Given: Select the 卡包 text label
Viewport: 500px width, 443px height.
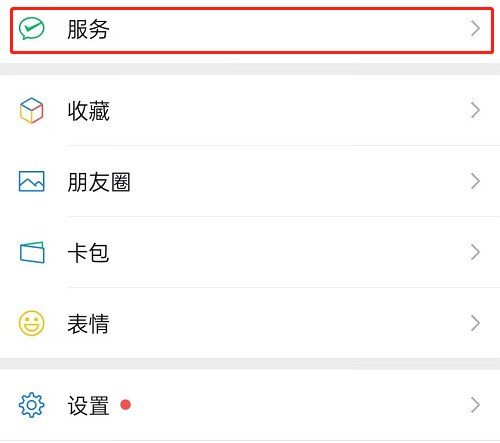Looking at the screenshot, I should [x=88, y=253].
